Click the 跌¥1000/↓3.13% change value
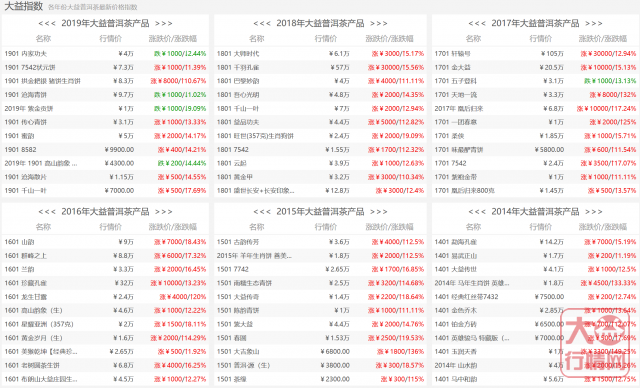Image resolution: width=640 pixels, height=388 pixels. coord(610,81)
